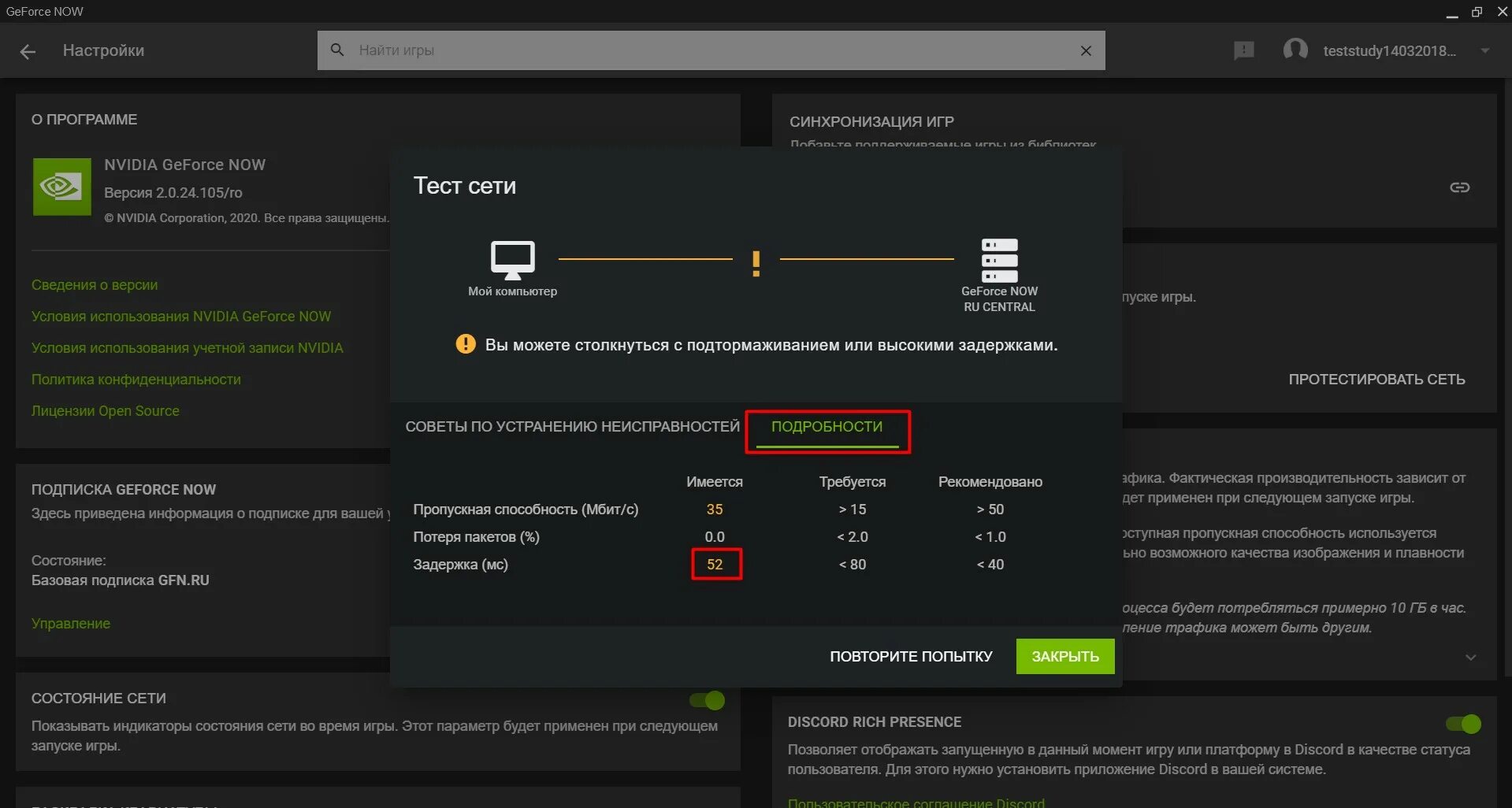1512x808 pixels.
Task: Restore down the GeForce NOW window
Action: click(x=1477, y=12)
